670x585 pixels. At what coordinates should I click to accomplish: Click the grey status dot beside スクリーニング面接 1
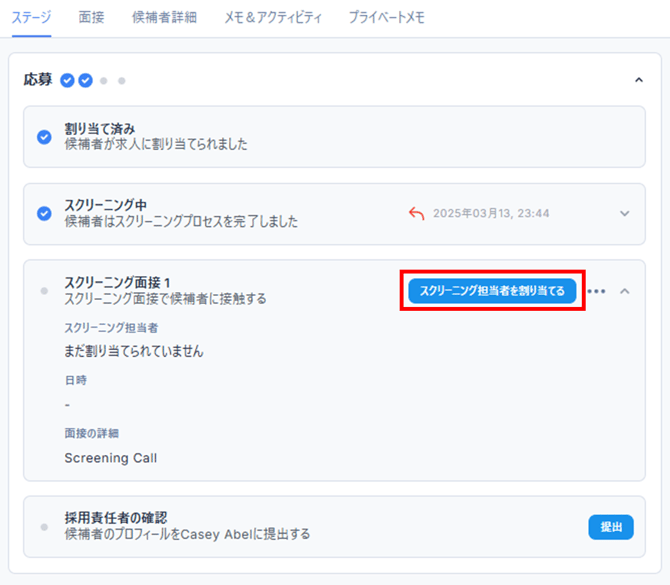tap(44, 291)
